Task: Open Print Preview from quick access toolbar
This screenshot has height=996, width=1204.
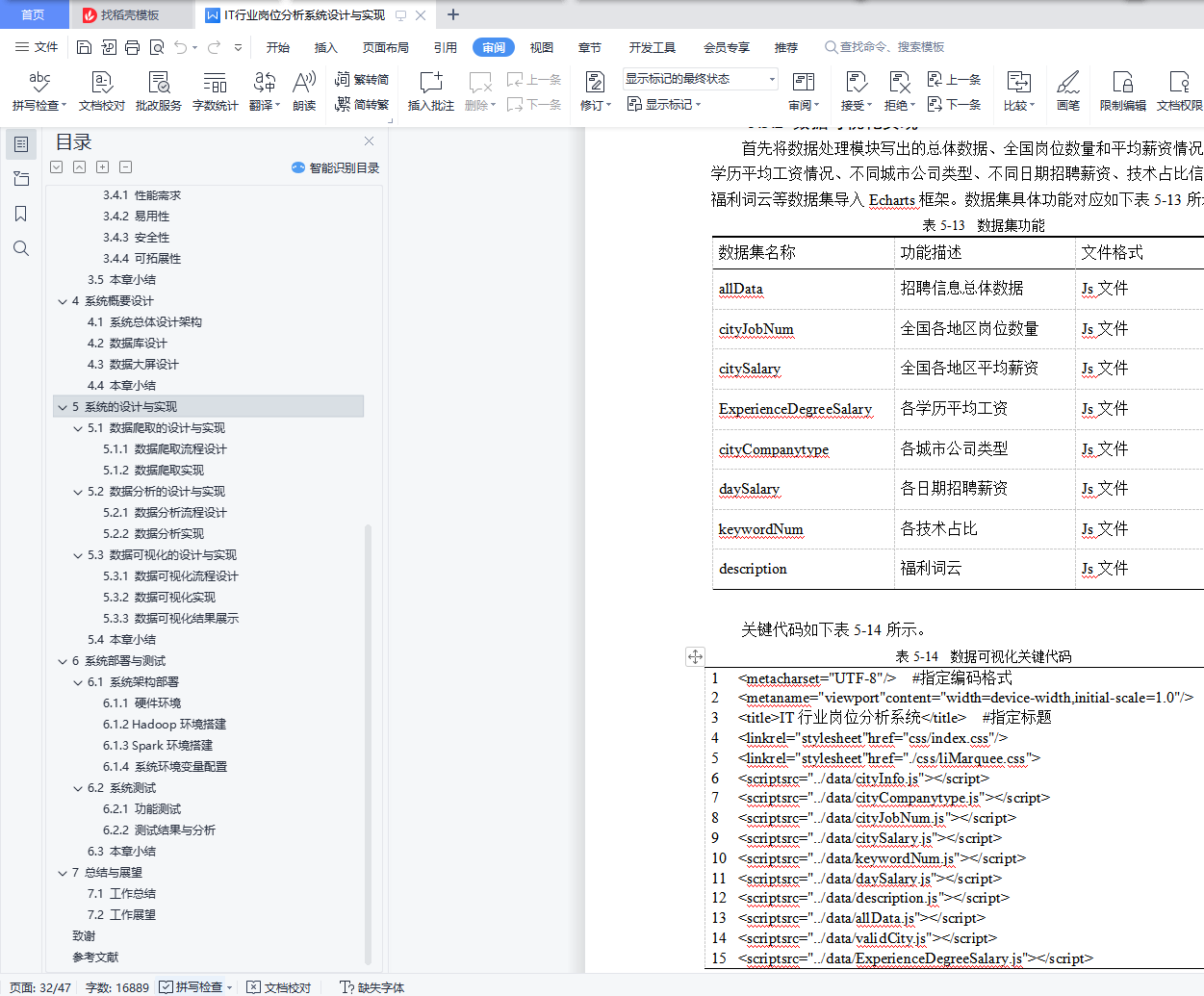Action: point(156,47)
